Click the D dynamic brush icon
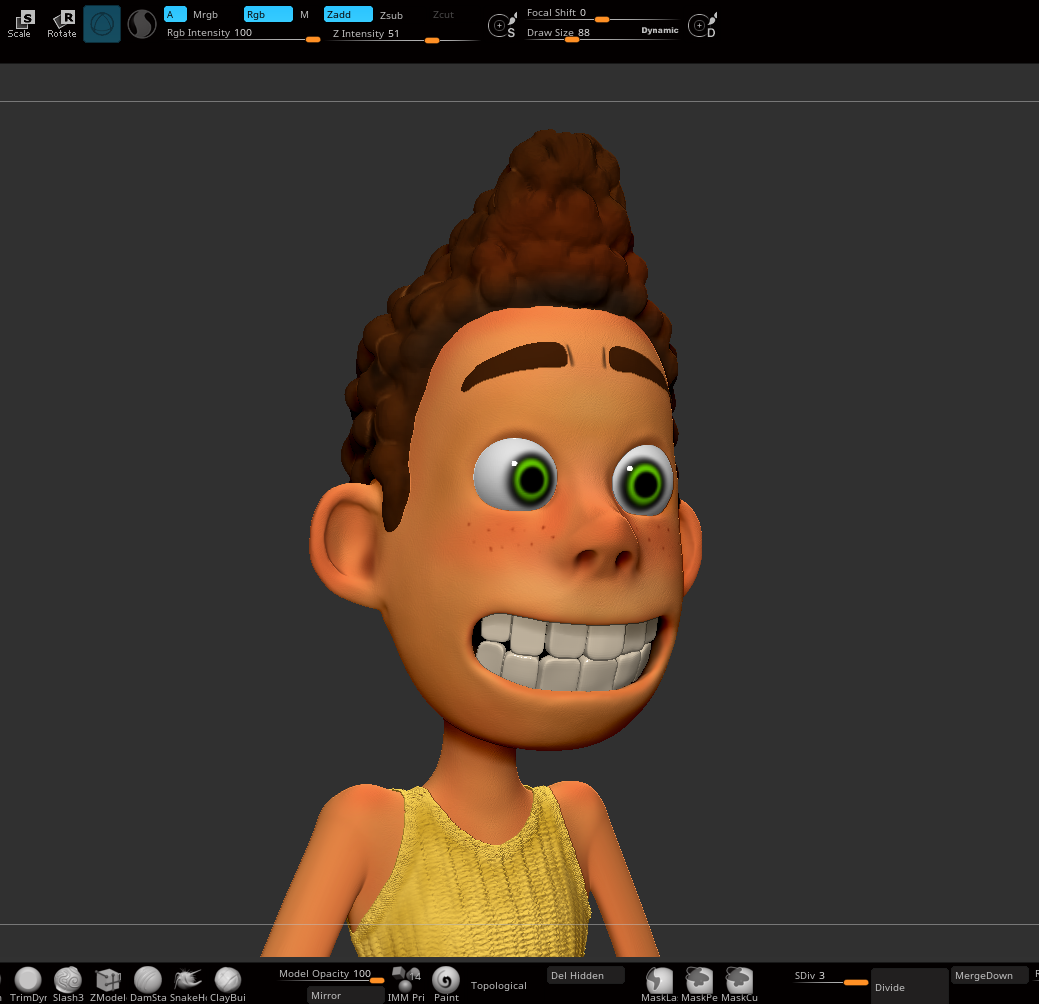 coord(702,25)
